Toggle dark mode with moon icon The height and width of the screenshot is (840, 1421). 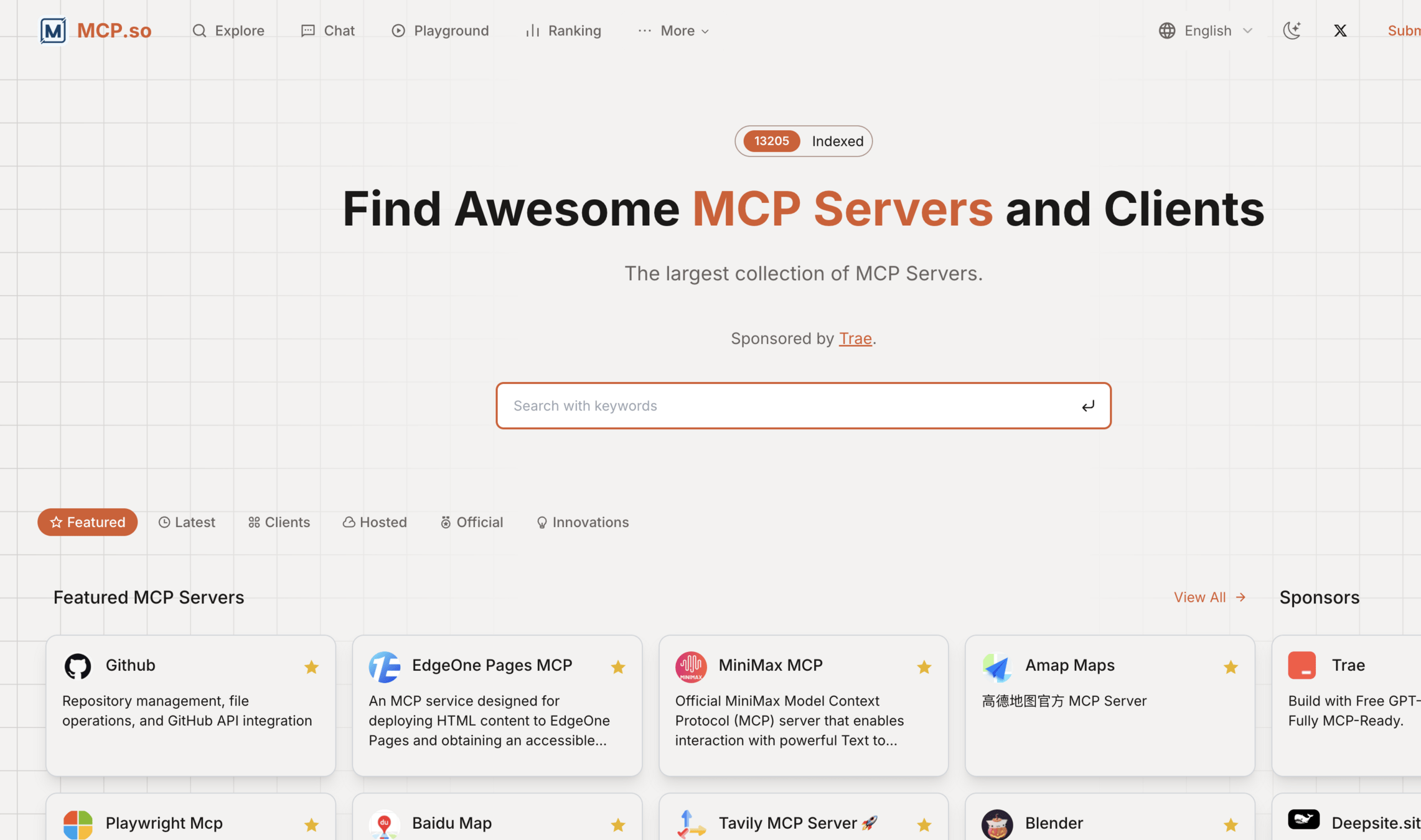[x=1292, y=30]
